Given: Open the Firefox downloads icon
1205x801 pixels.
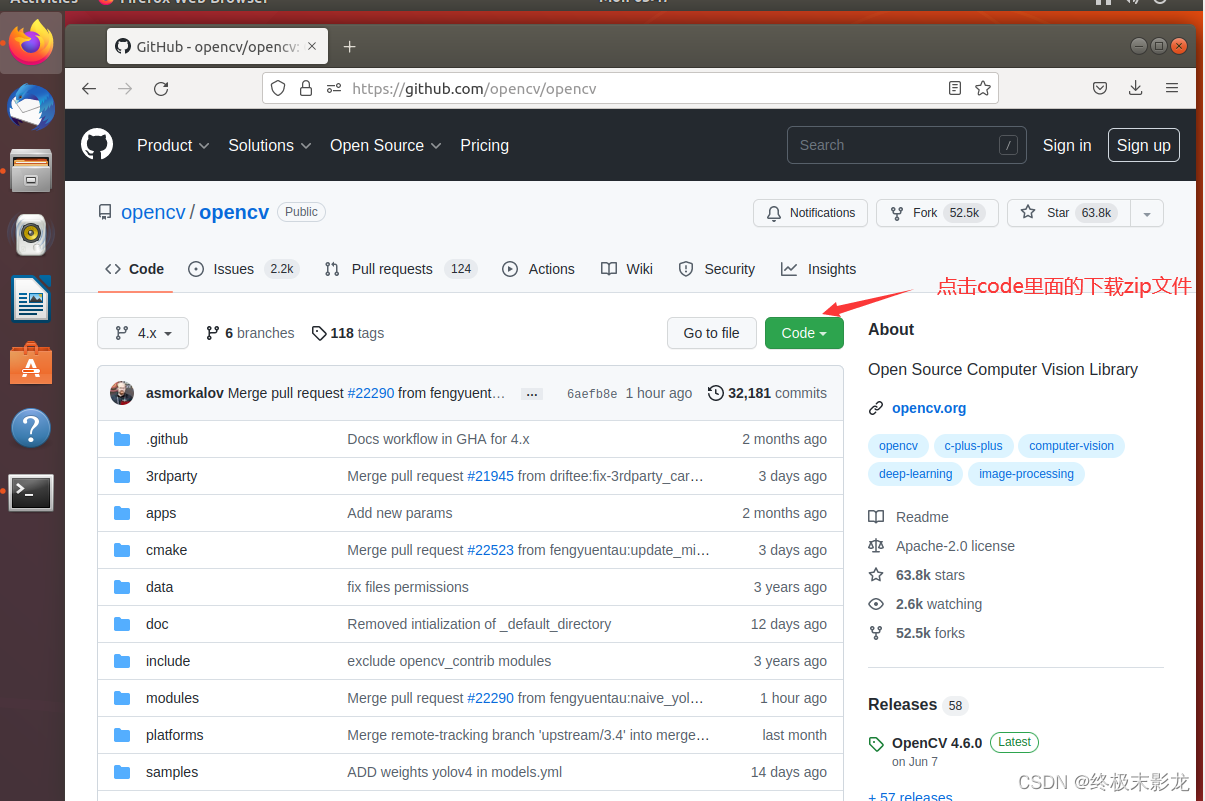Looking at the screenshot, I should tap(1135, 88).
